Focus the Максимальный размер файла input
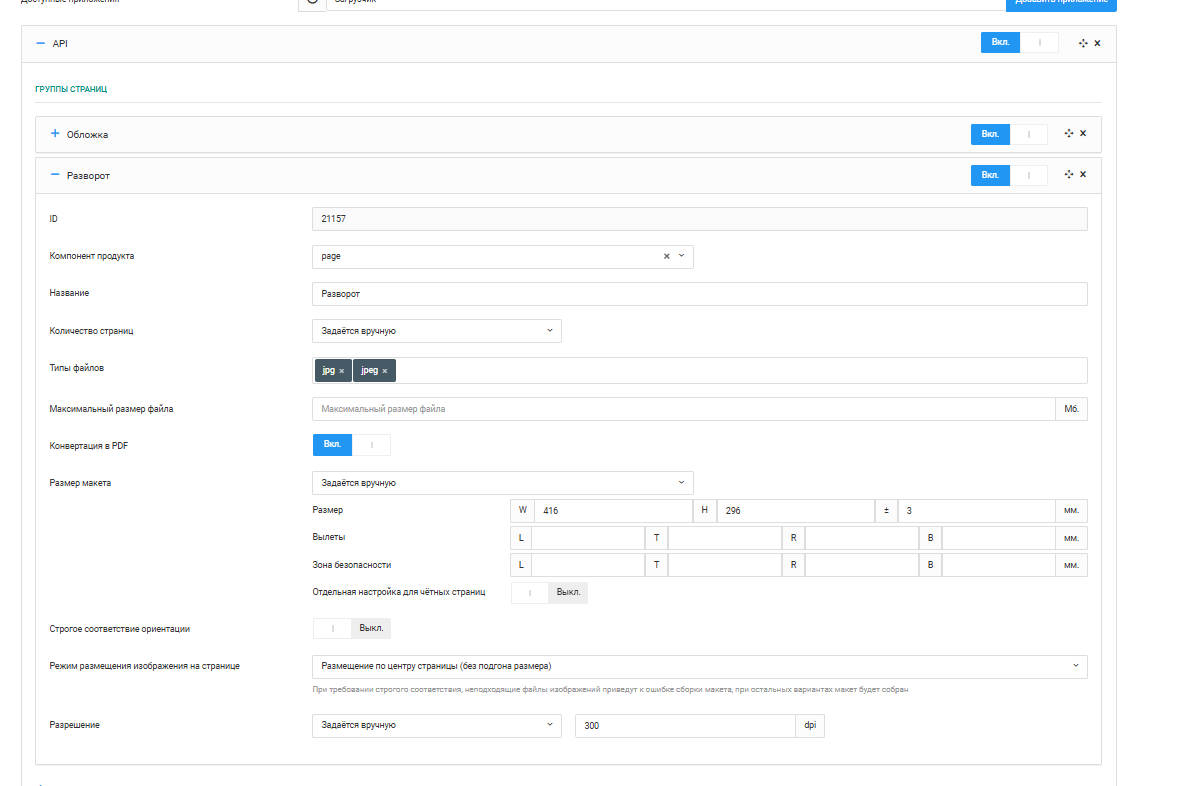The image size is (1185, 786). click(x=683, y=409)
